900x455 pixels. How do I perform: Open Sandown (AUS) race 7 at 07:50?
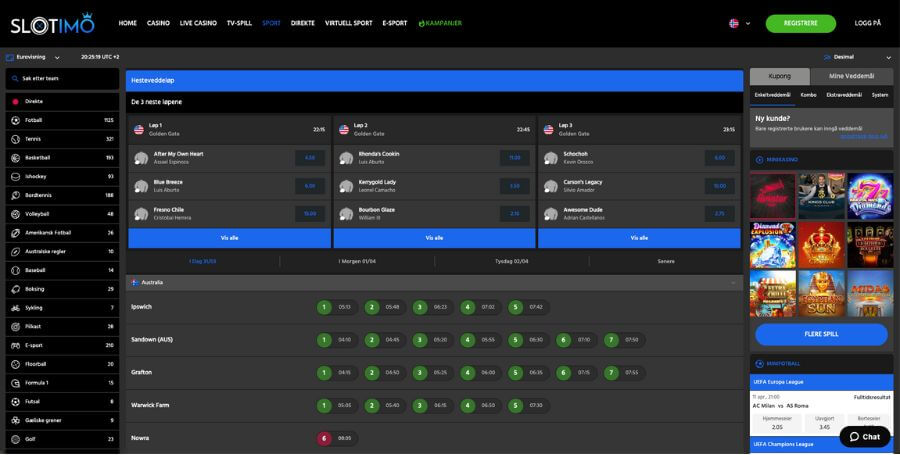coord(624,340)
